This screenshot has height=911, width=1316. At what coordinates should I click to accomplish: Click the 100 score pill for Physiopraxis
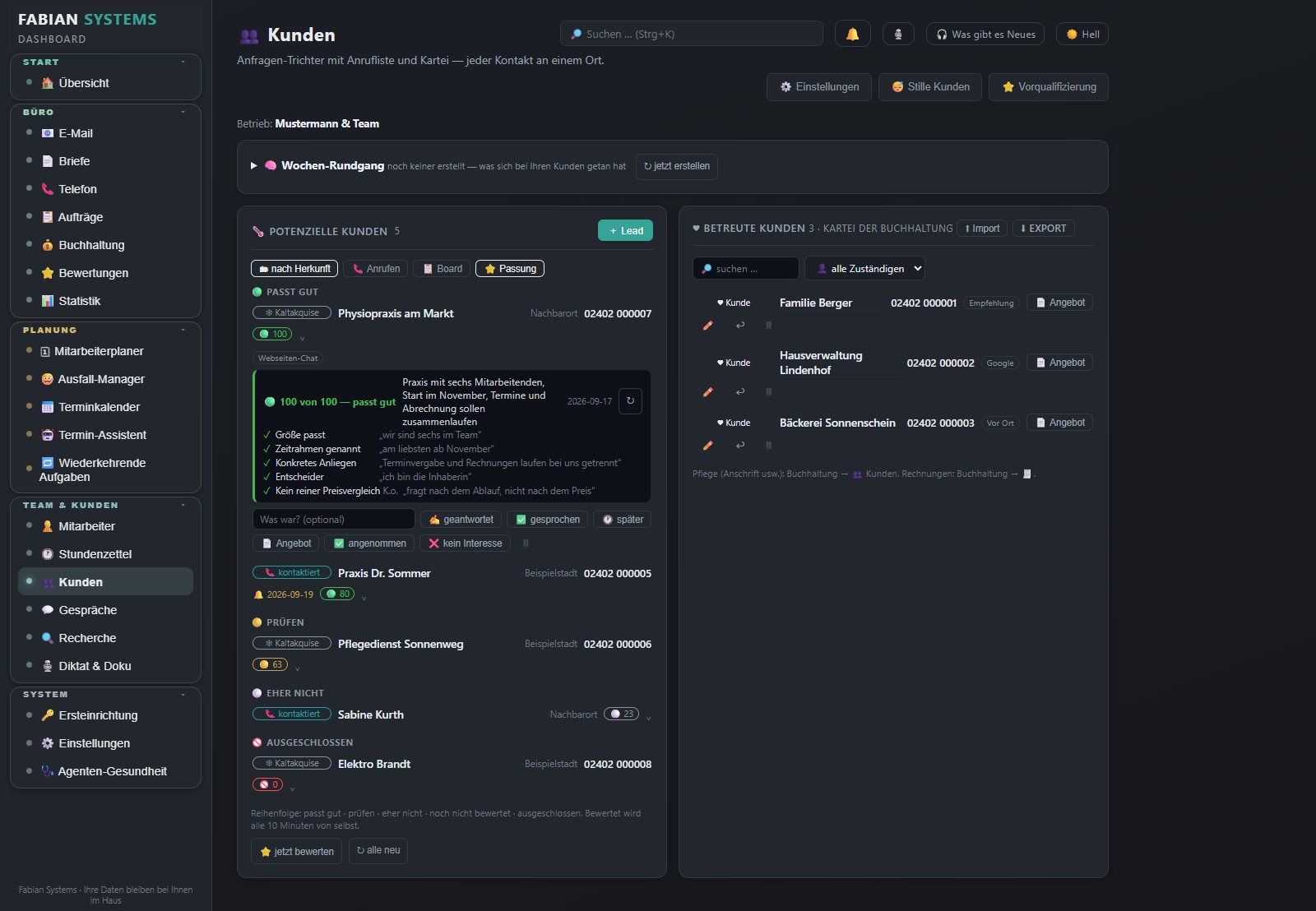[x=272, y=334]
